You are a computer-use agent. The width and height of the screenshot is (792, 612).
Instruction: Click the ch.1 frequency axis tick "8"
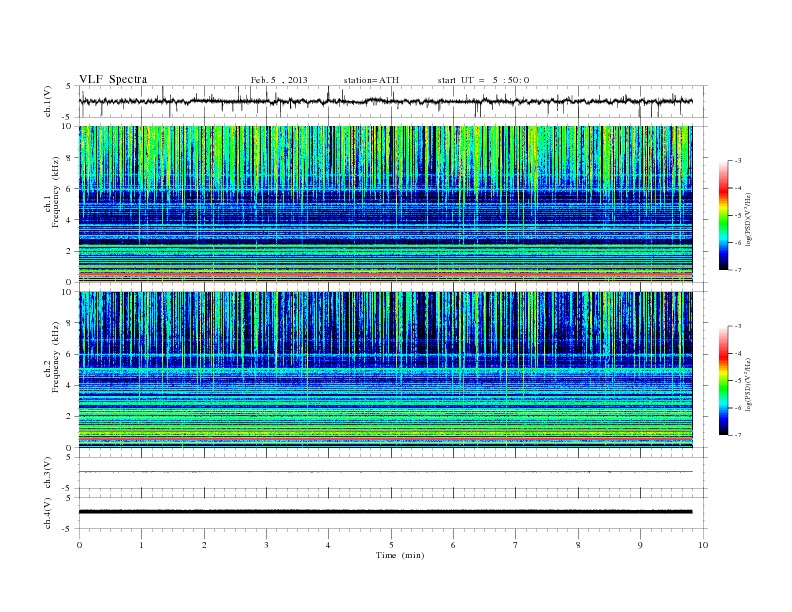[x=69, y=158]
